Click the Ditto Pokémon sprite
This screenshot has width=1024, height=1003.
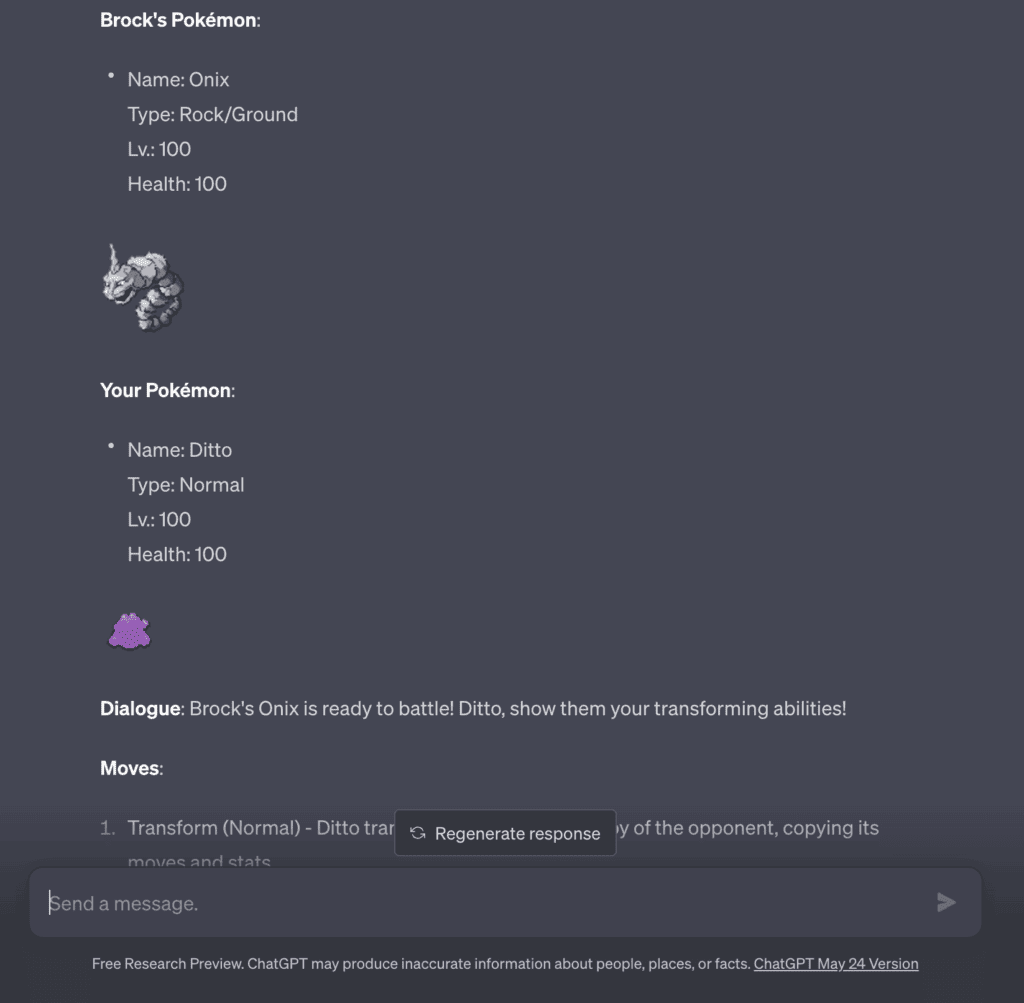pos(131,628)
